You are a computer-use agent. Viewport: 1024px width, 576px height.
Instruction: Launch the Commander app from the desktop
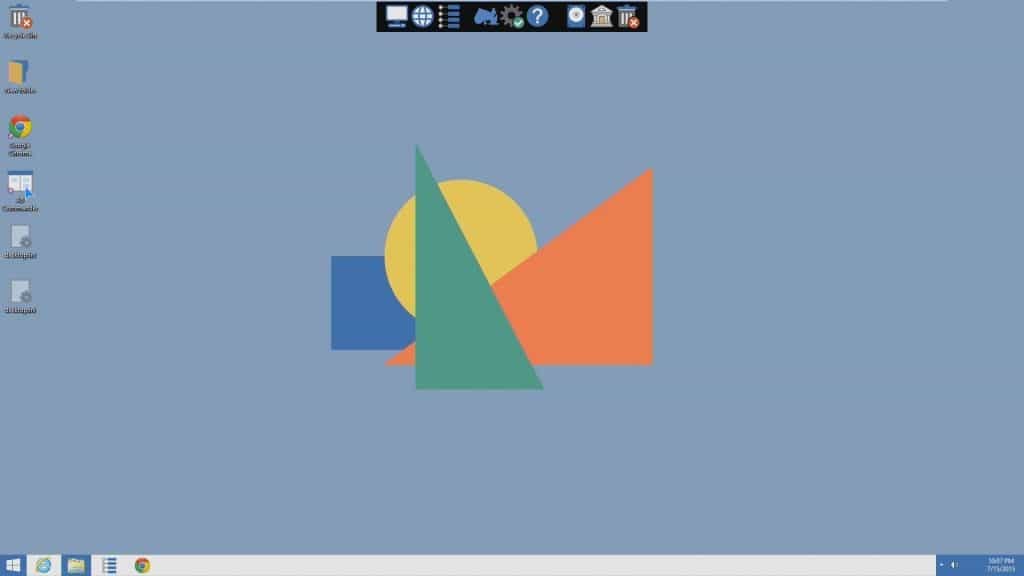22,188
